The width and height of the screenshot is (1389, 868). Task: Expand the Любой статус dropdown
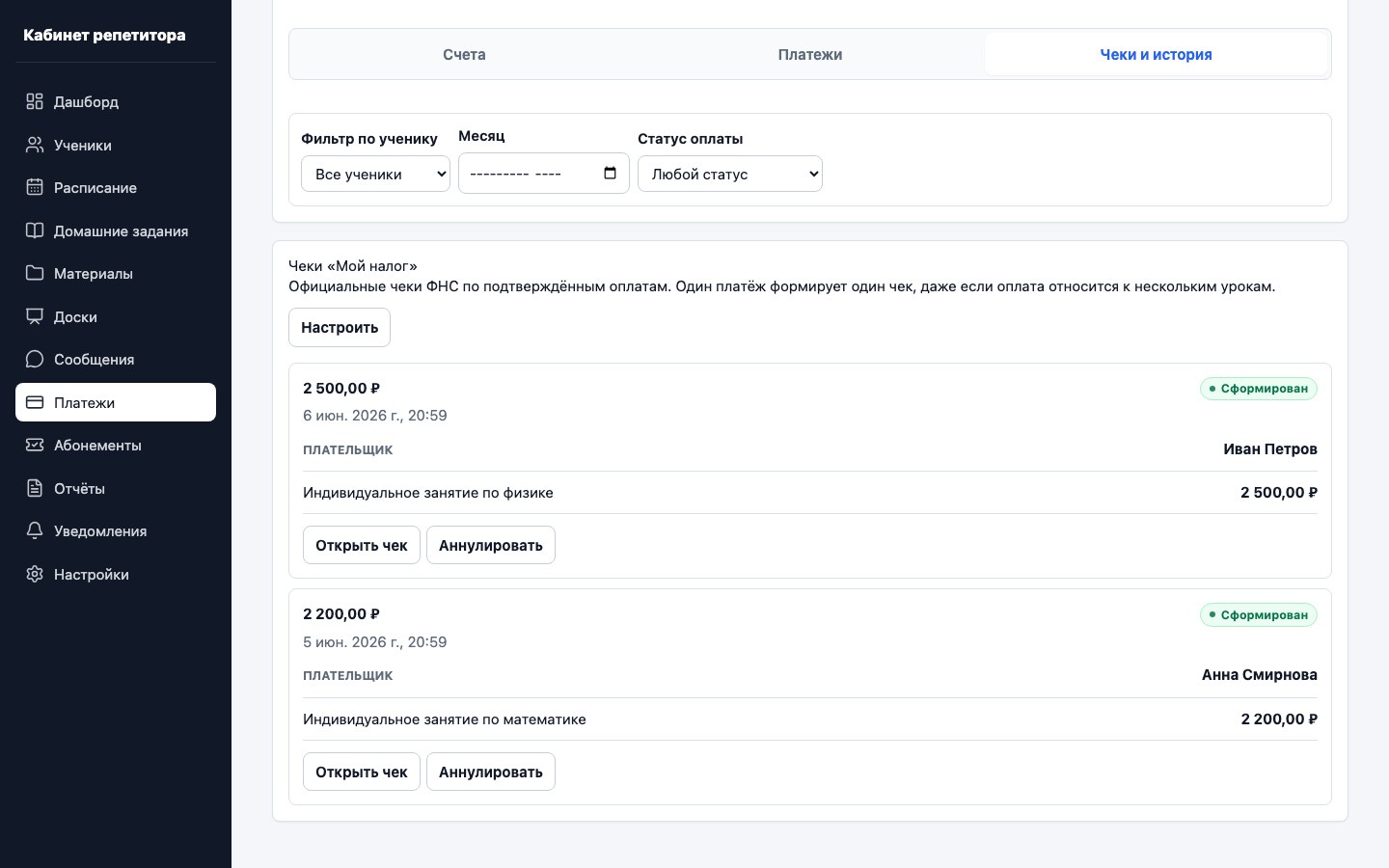[730, 174]
